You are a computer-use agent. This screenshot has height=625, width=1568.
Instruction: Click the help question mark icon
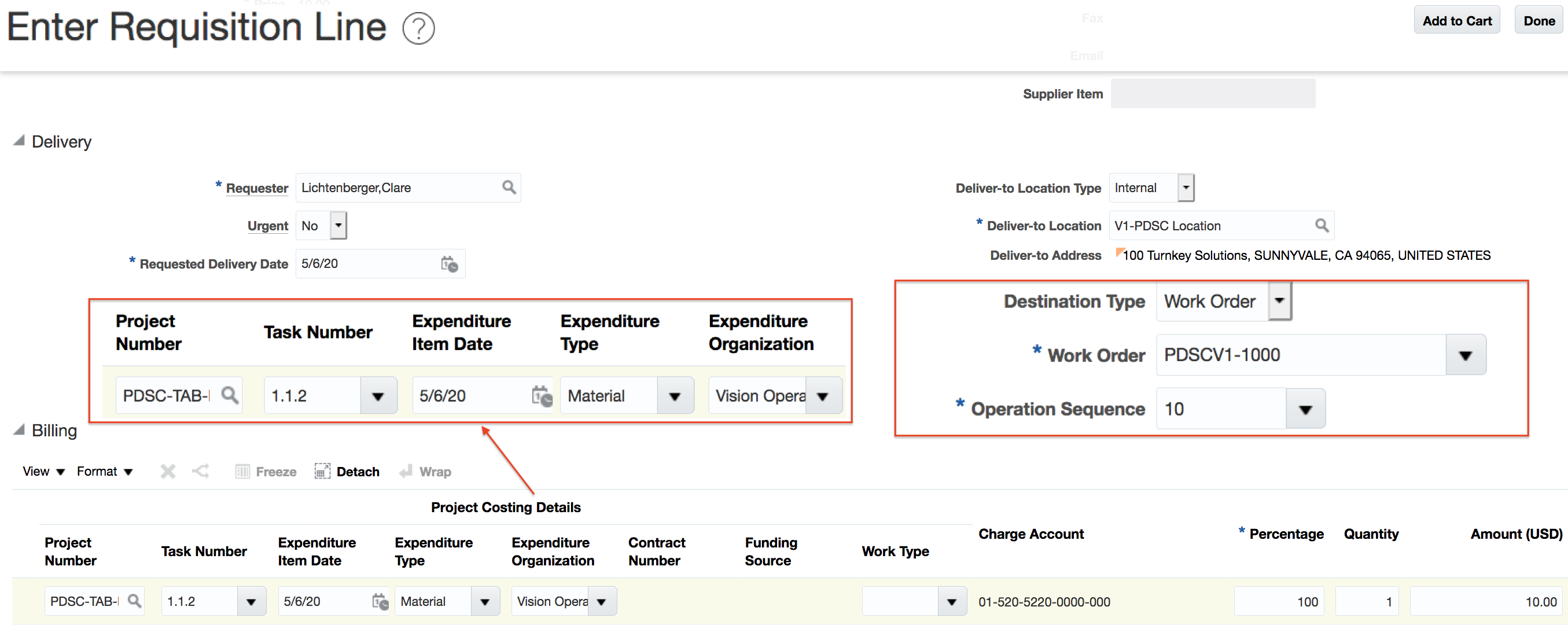point(418,28)
